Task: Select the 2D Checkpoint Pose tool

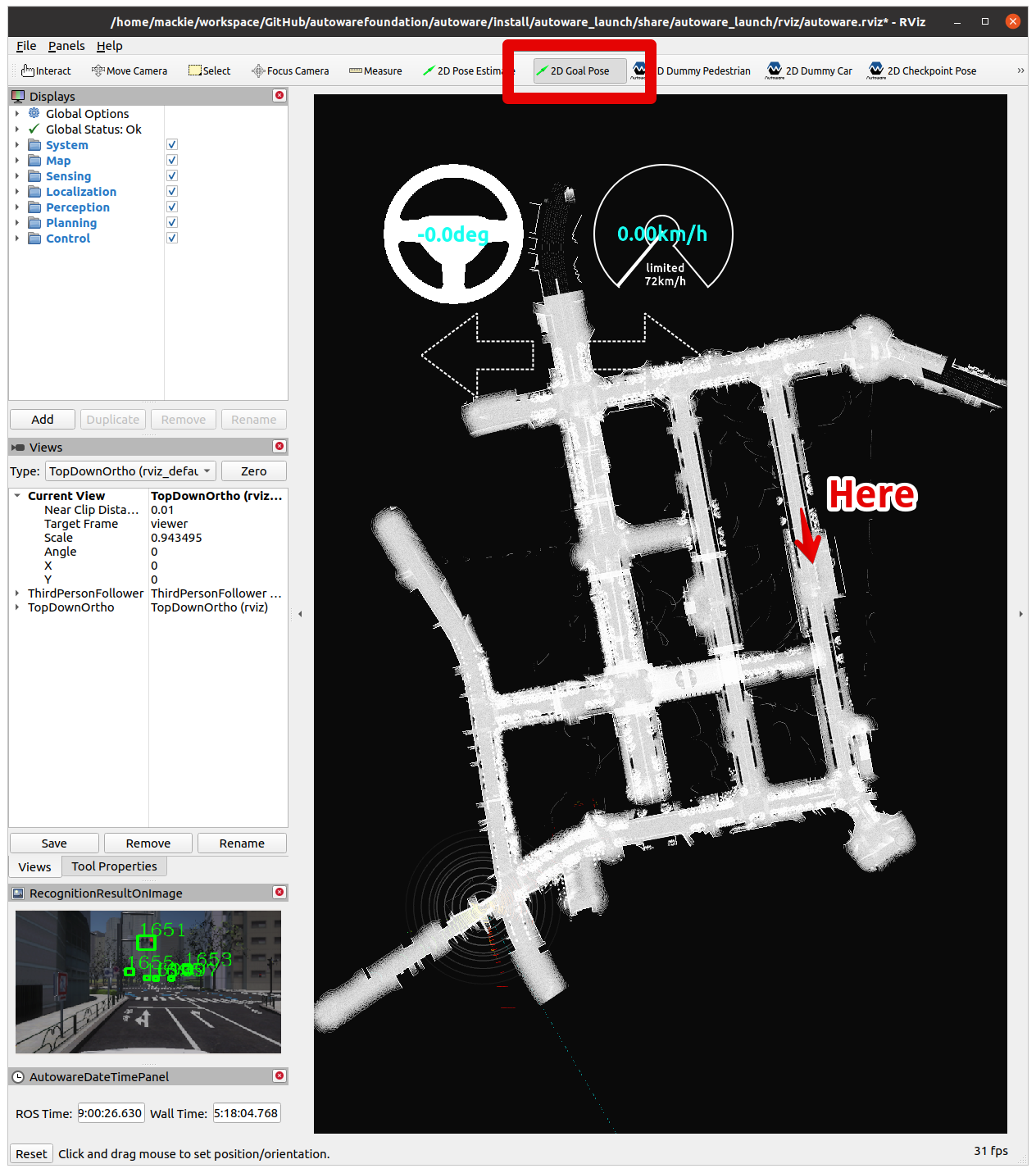Action: (923, 70)
